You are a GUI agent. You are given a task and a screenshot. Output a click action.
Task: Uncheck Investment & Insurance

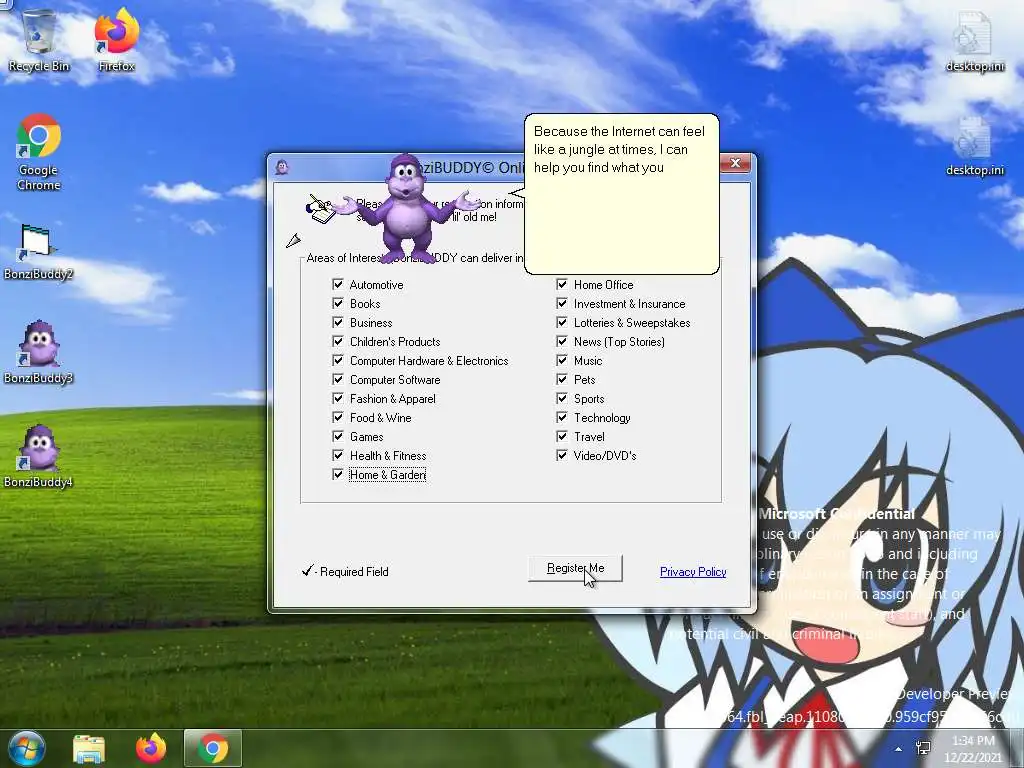(562, 303)
